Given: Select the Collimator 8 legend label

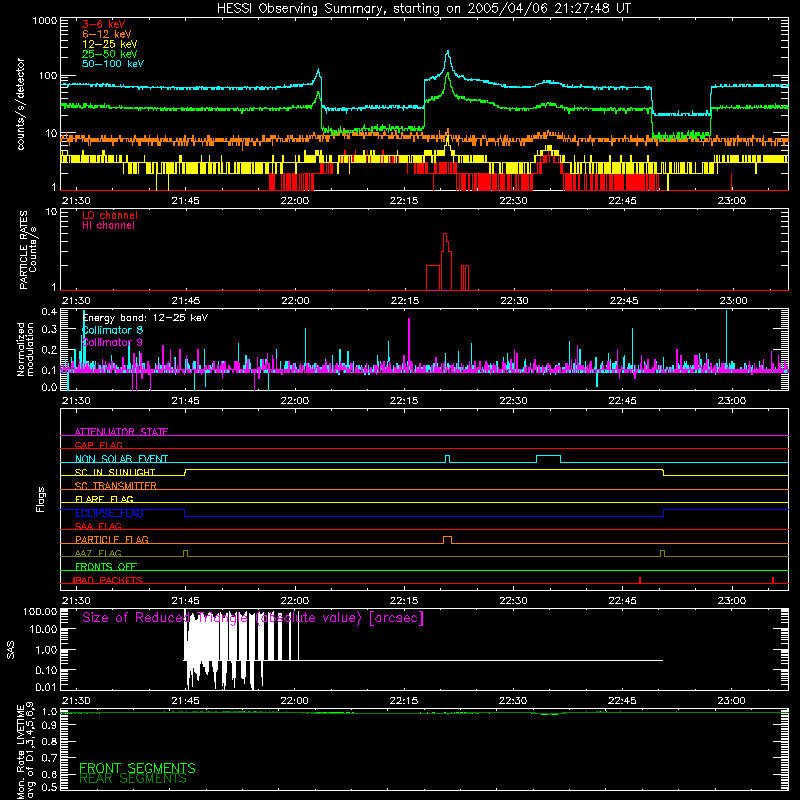Looking at the screenshot, I should pyautogui.click(x=113, y=330).
